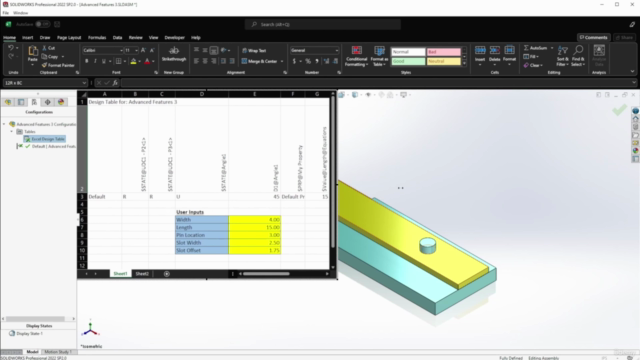The width and height of the screenshot is (640, 360).
Task: Open the Developer ribbon tab
Action: click(x=175, y=38)
